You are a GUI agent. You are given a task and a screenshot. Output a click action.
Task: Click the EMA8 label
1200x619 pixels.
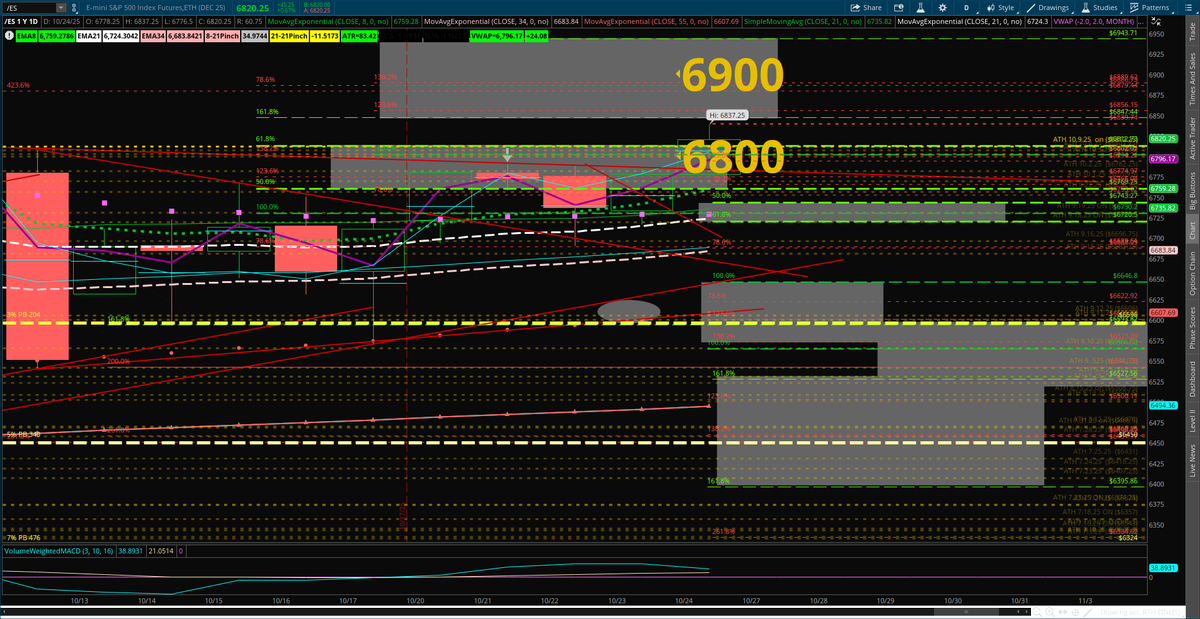pos(26,36)
